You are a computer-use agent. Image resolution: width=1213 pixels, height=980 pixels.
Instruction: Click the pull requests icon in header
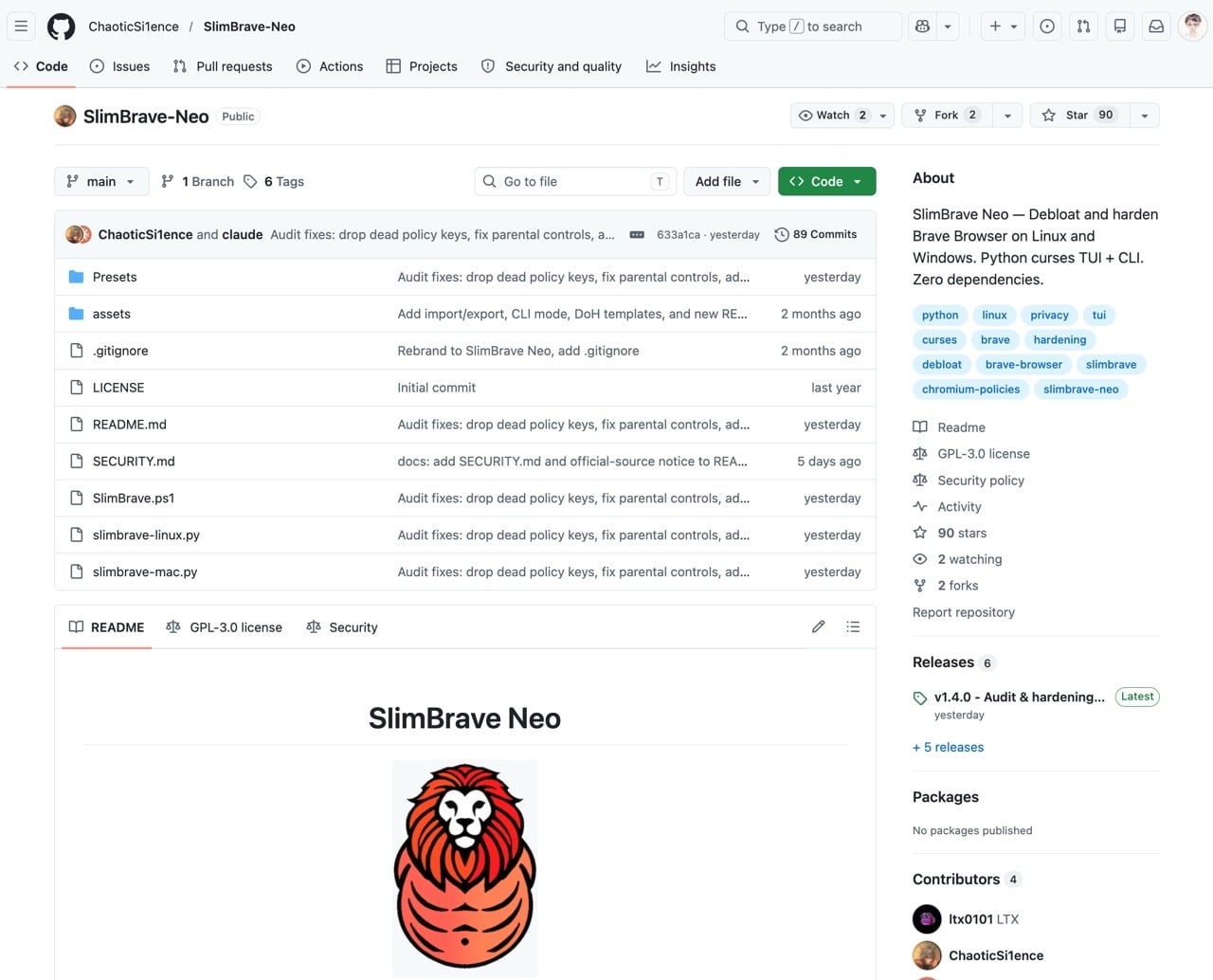coord(1083,27)
